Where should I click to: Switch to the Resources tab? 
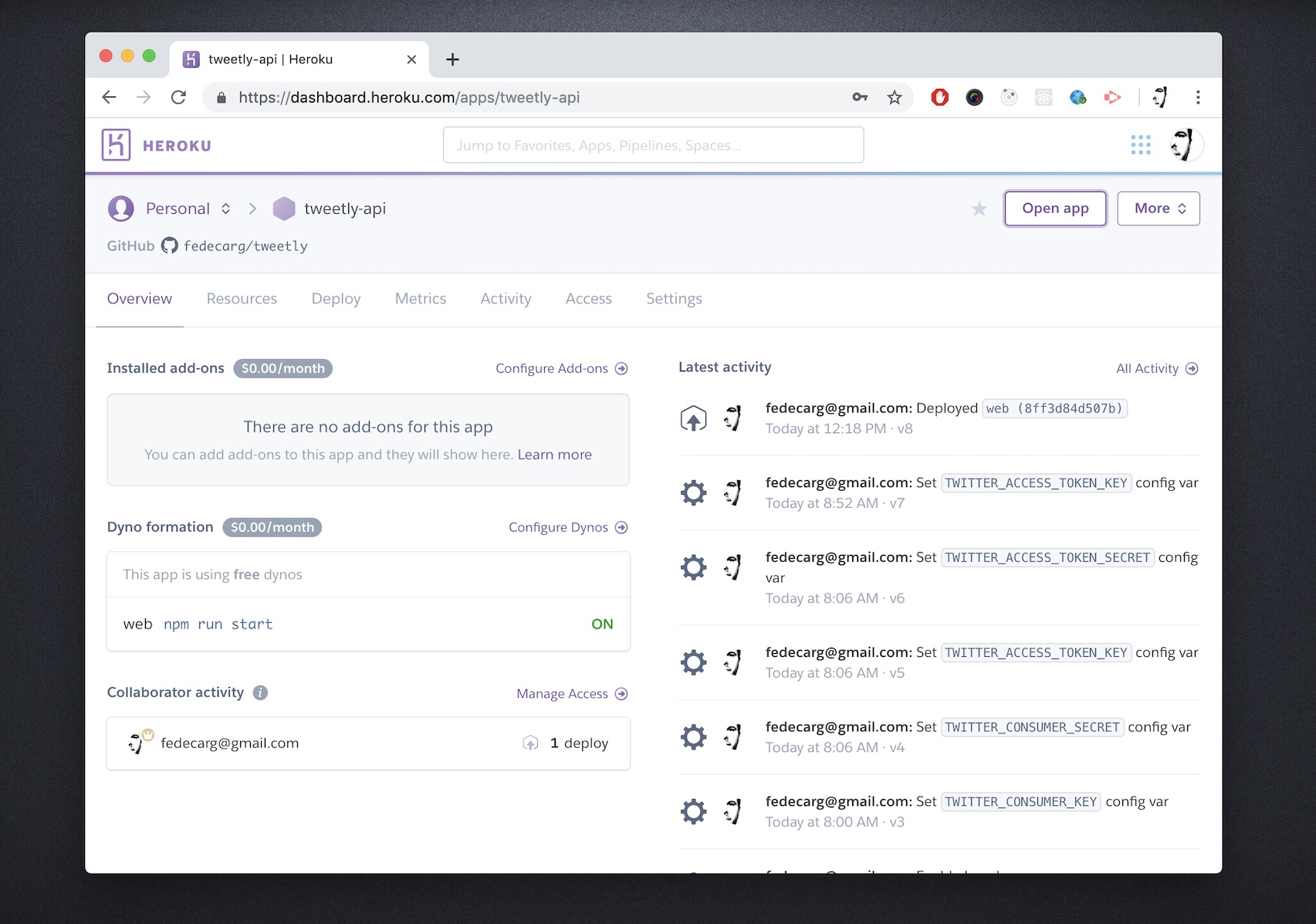click(x=242, y=299)
